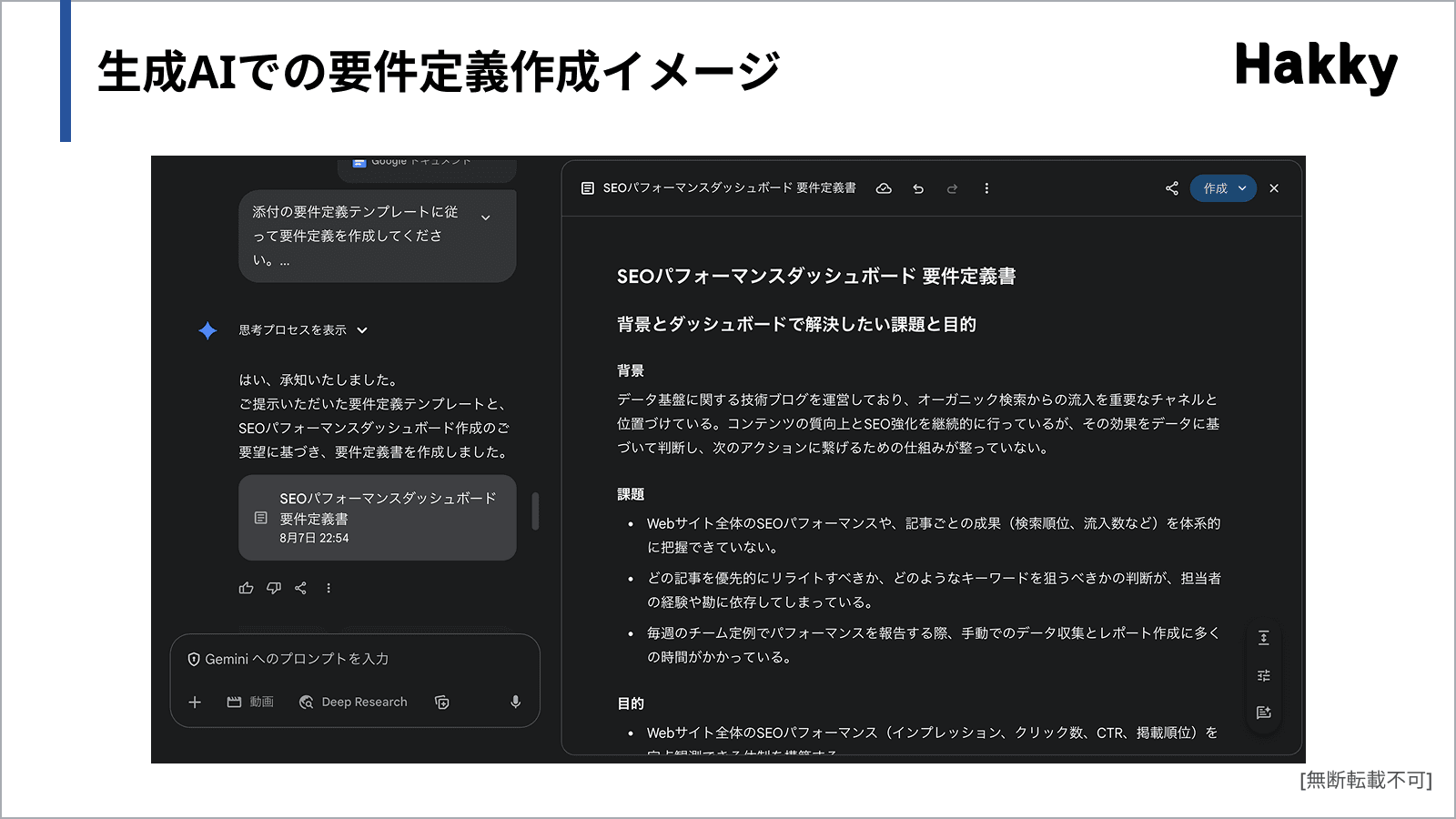Click the share icon beside 作成 button
The width and height of the screenshot is (1456, 819).
[1172, 188]
